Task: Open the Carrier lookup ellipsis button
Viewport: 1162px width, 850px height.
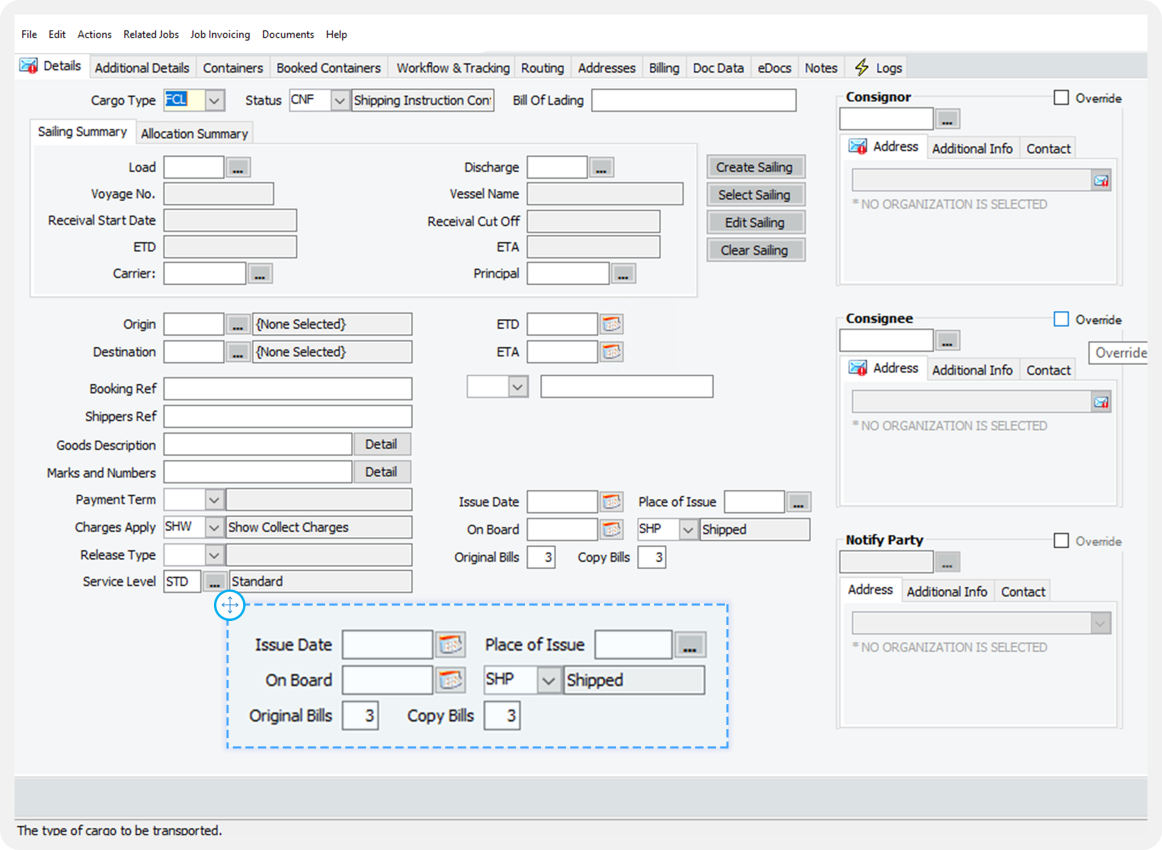Action: (259, 273)
